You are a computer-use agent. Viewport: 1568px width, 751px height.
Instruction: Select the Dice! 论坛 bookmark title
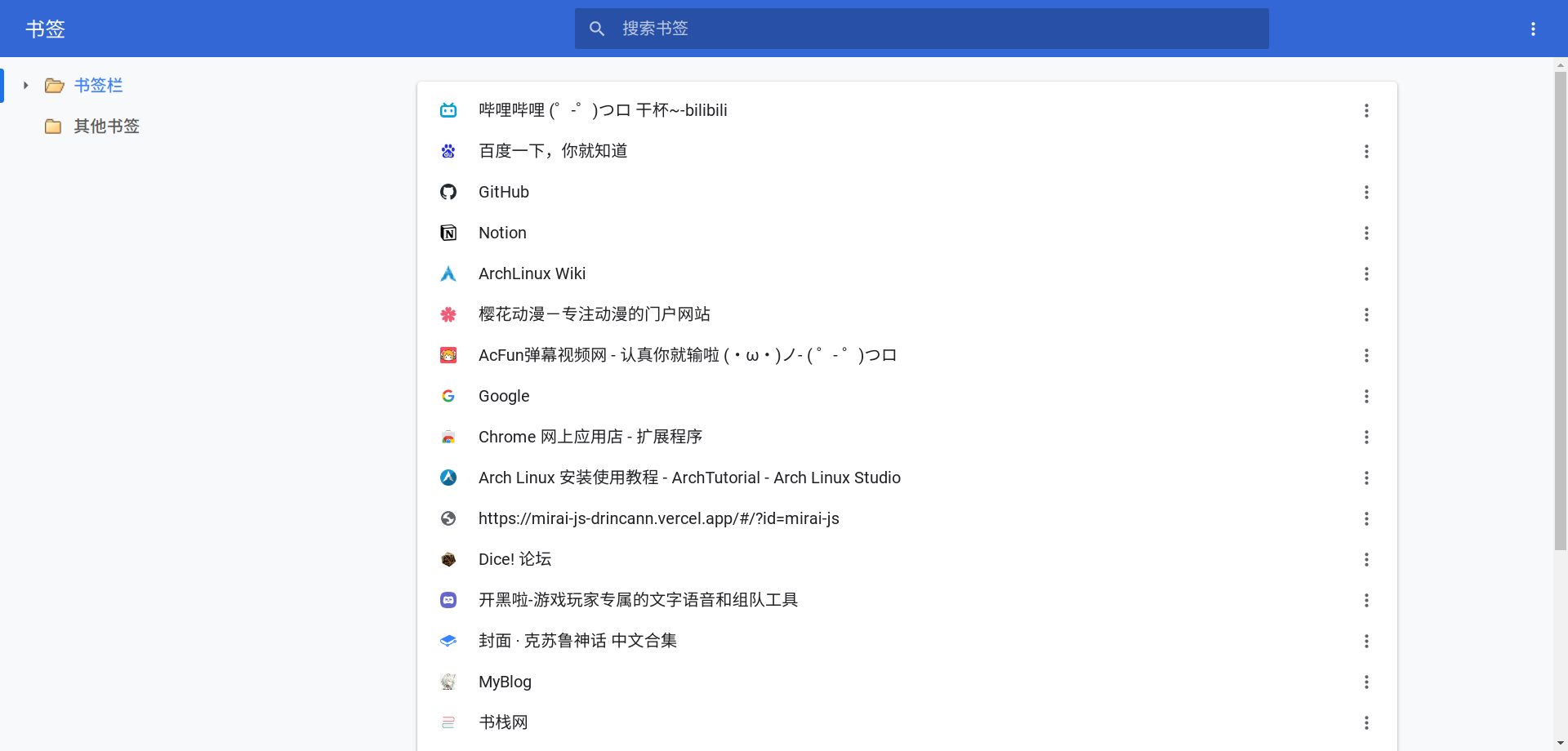click(514, 559)
